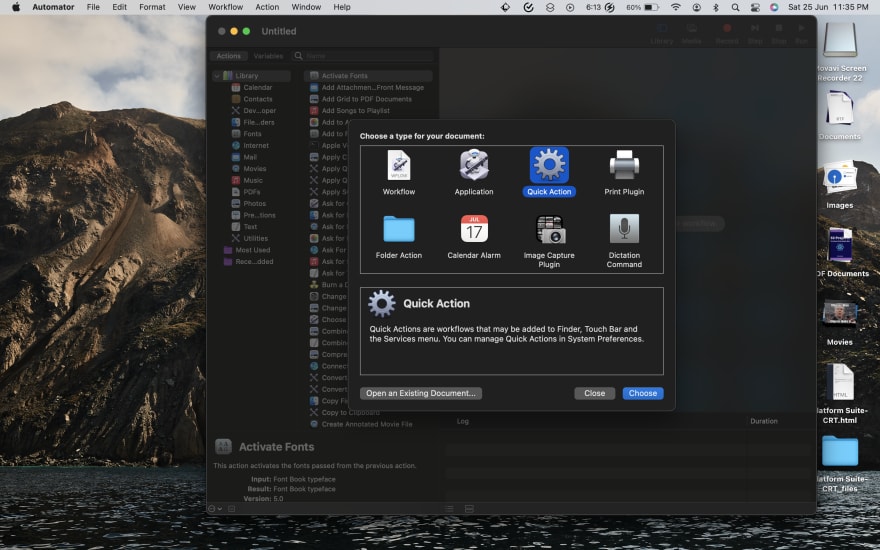Open the File menu

pyautogui.click(x=93, y=7)
